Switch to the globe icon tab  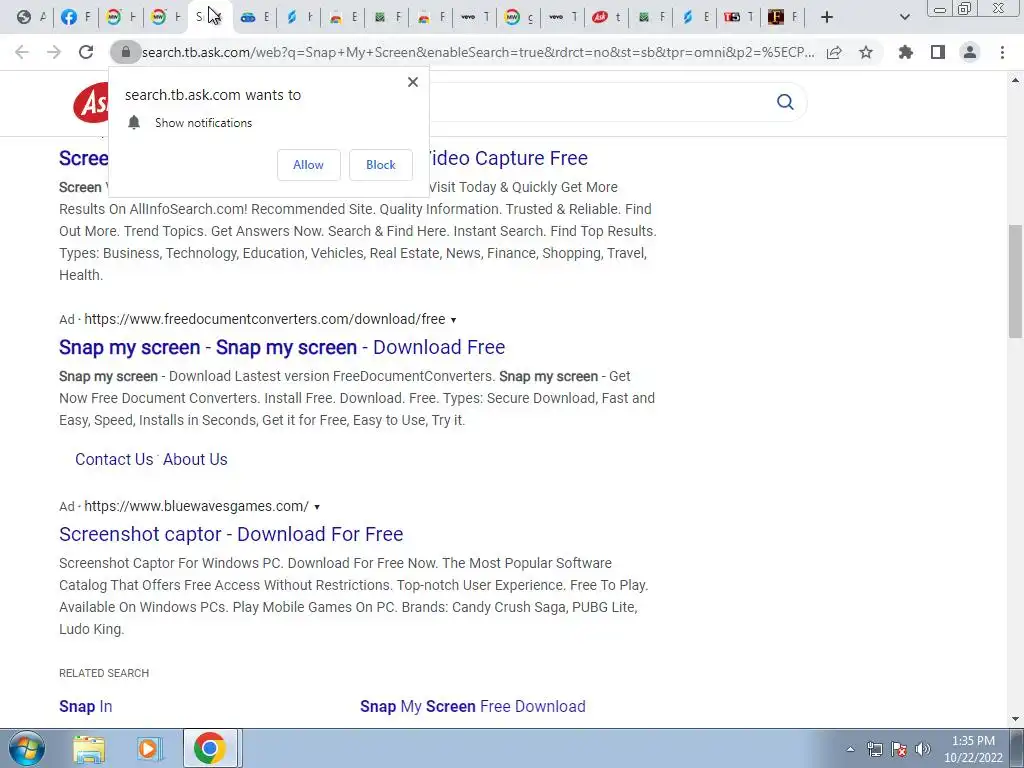(30, 17)
